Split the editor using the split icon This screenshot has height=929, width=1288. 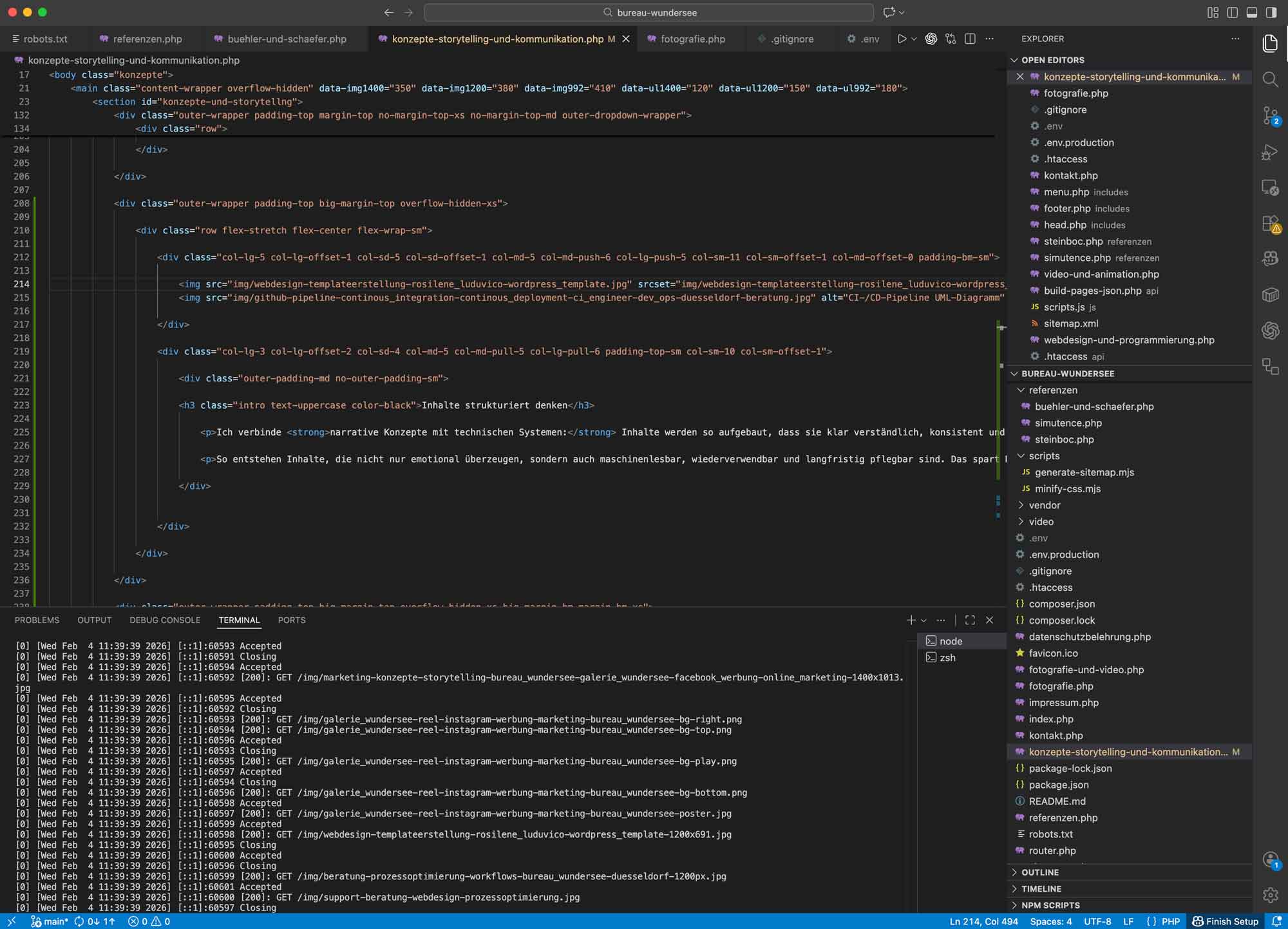[x=971, y=39]
